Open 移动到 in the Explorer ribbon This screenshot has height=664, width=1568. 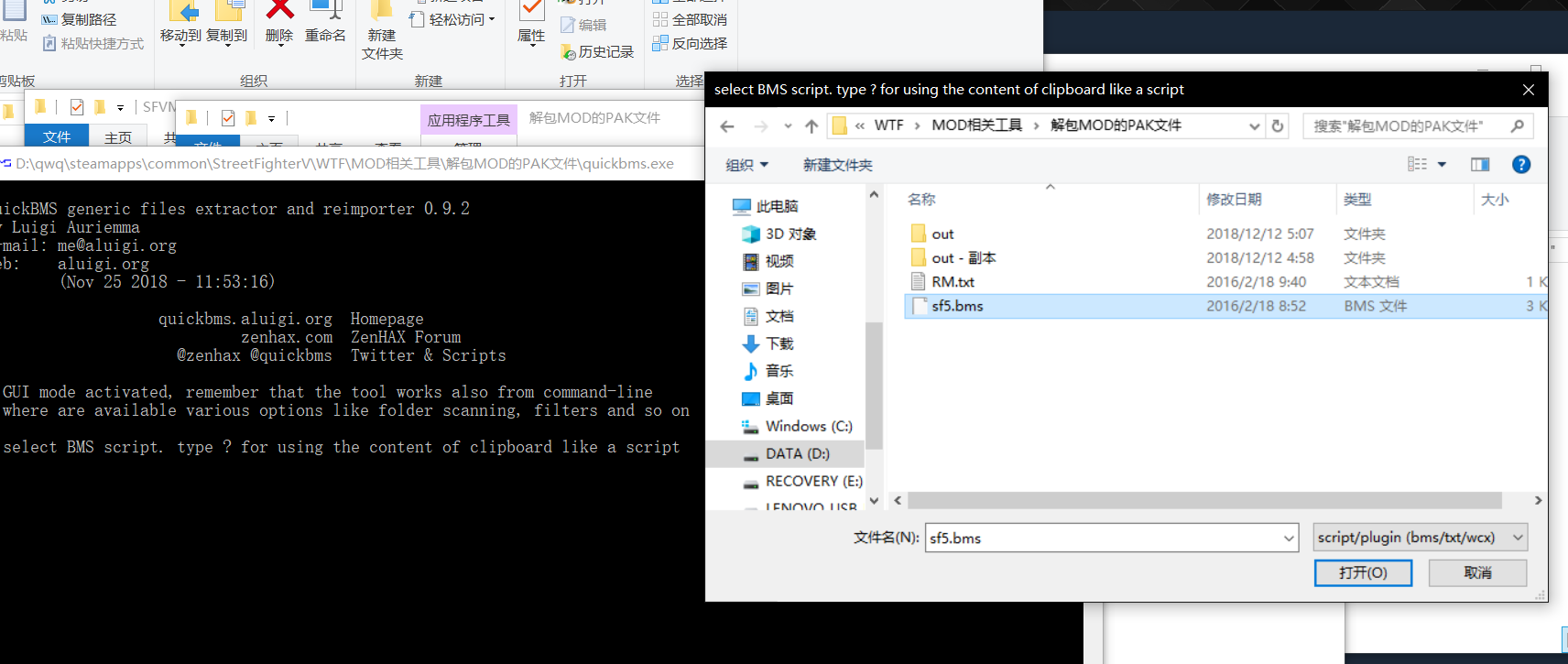(180, 23)
